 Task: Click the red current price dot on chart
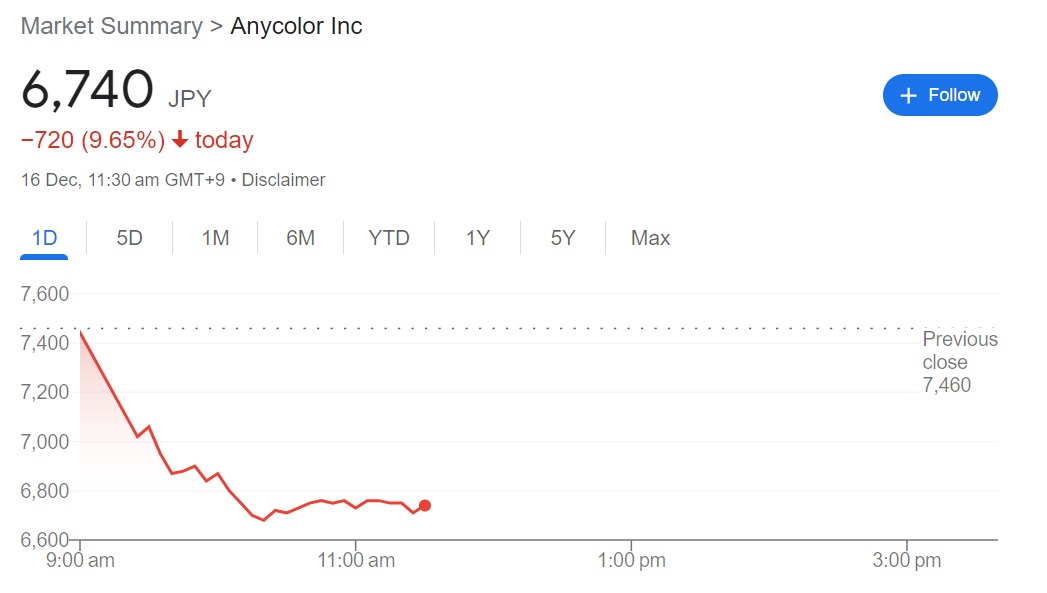point(425,506)
